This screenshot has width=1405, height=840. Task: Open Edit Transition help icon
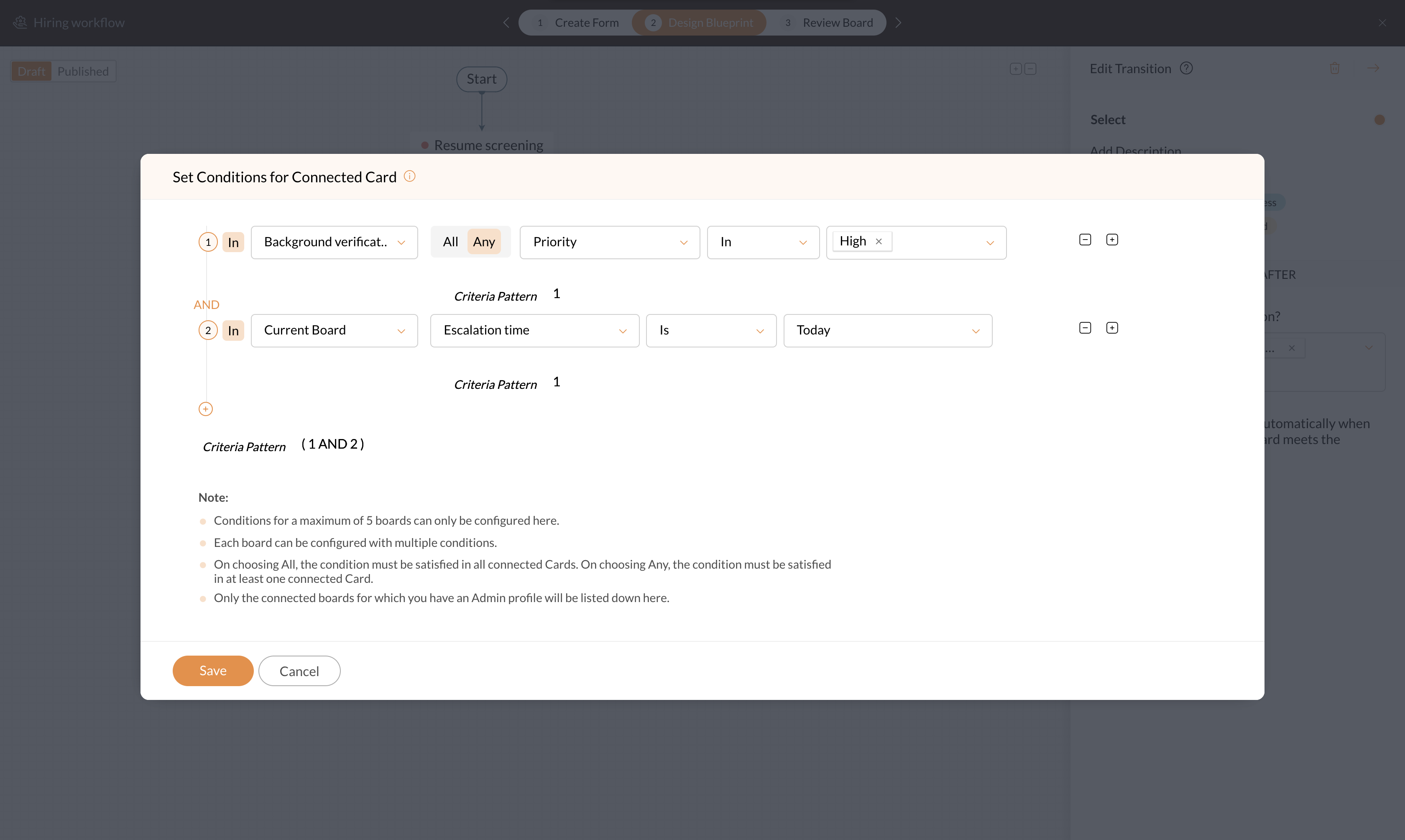pos(1186,69)
